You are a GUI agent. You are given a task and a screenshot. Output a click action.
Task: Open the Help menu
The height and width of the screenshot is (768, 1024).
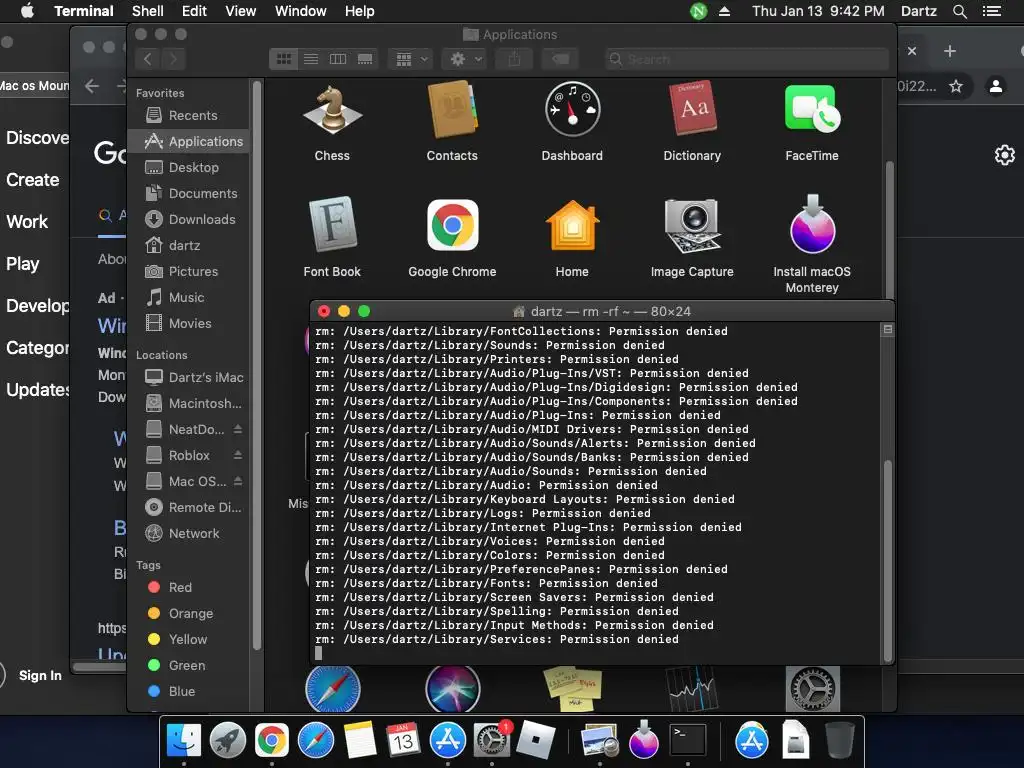point(360,11)
